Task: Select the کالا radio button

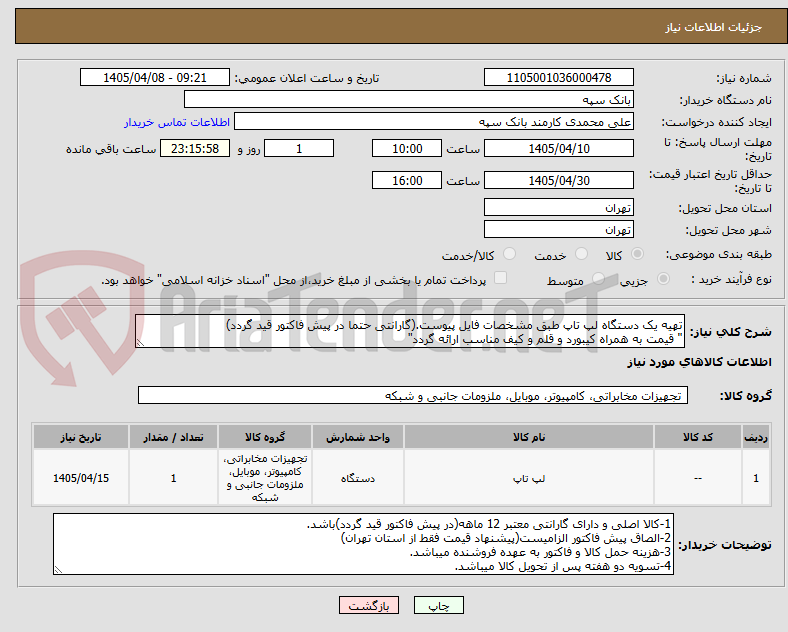Action: [637, 254]
